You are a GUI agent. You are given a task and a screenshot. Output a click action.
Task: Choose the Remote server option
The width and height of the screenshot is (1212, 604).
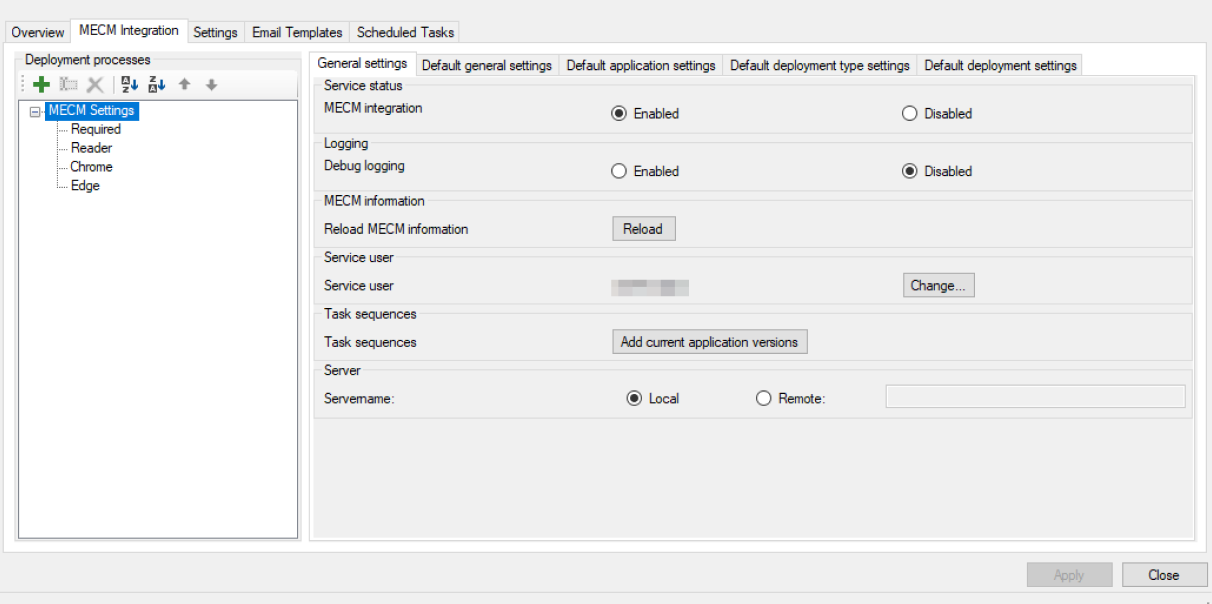[x=790, y=398]
